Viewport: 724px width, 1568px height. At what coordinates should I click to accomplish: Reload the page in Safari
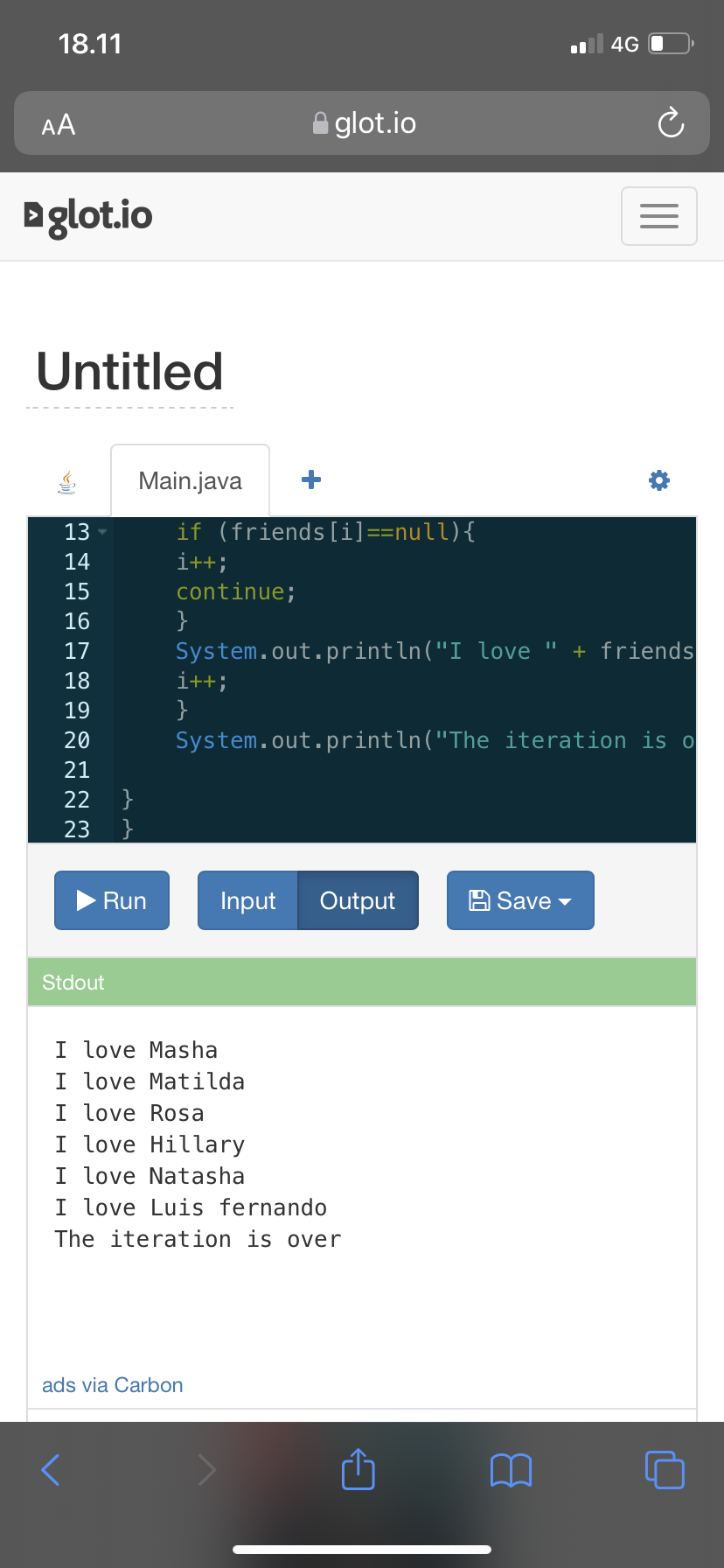(670, 123)
